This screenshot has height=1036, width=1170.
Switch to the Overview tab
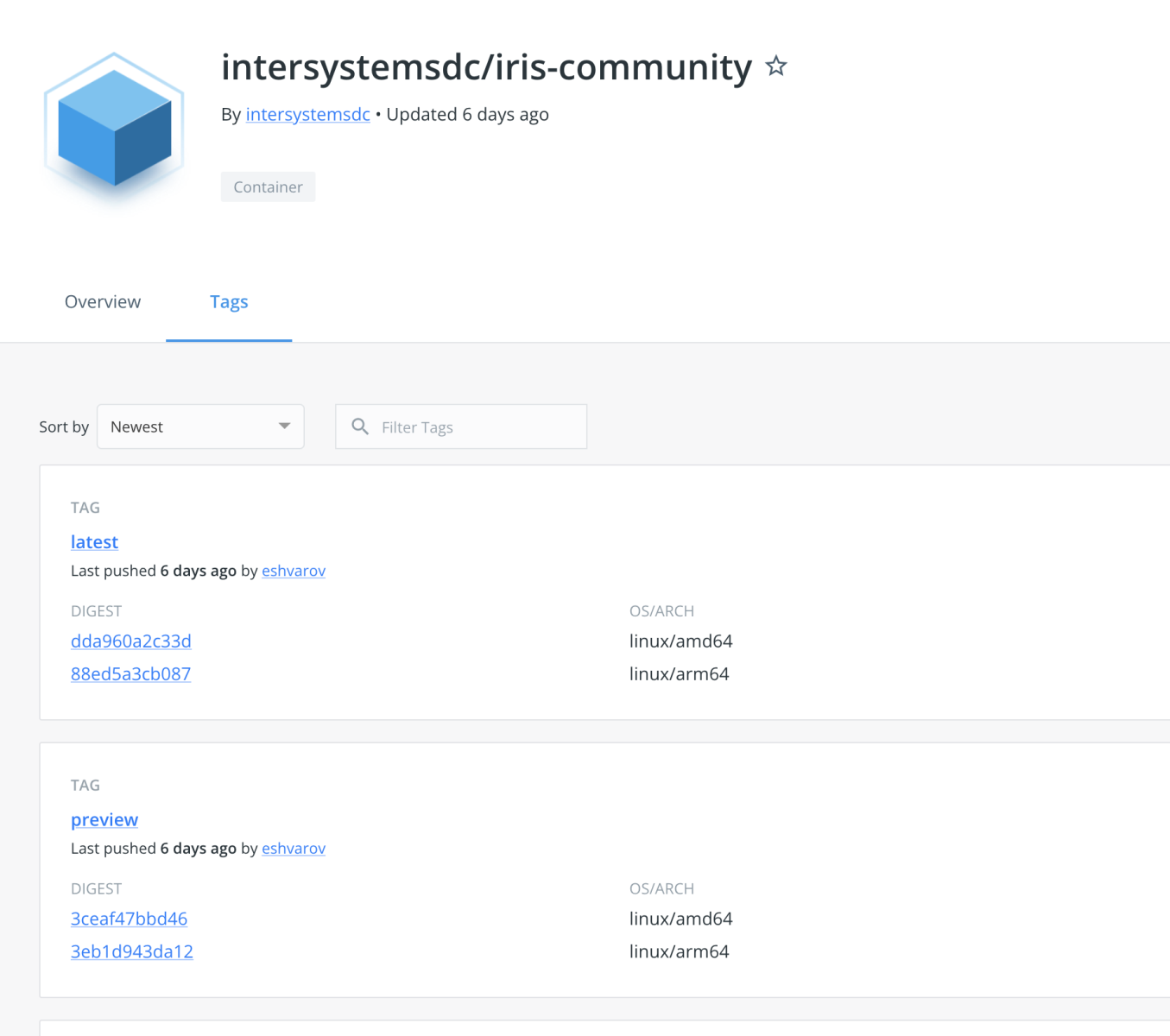pyautogui.click(x=103, y=302)
